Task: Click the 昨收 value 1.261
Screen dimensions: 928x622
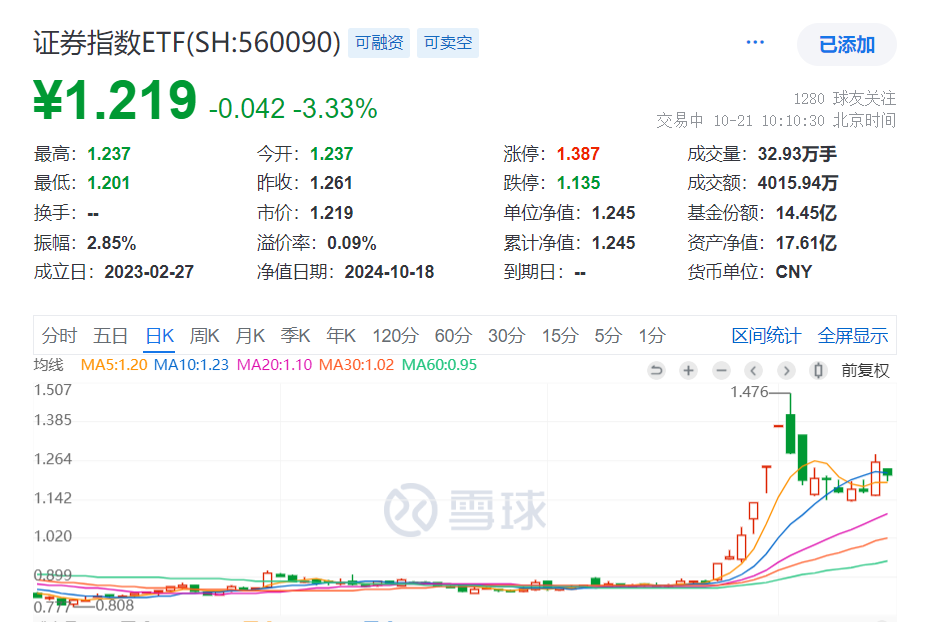Action: pos(331,183)
